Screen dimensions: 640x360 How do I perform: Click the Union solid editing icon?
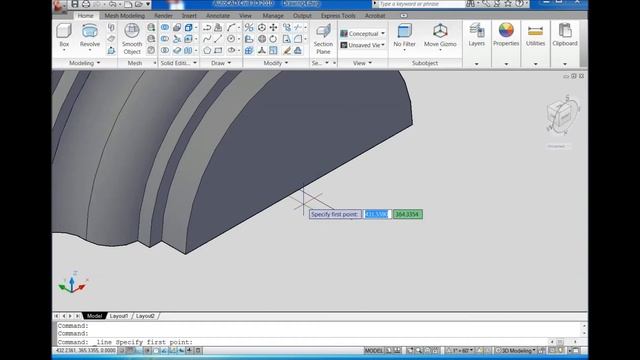point(164,27)
